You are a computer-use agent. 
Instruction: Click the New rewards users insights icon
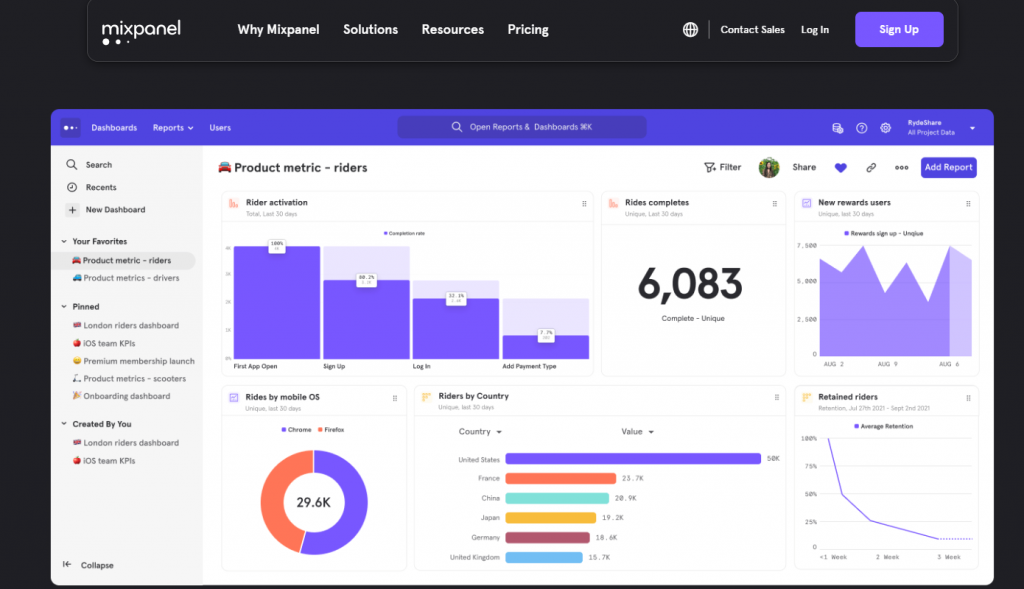pyautogui.click(x=807, y=204)
